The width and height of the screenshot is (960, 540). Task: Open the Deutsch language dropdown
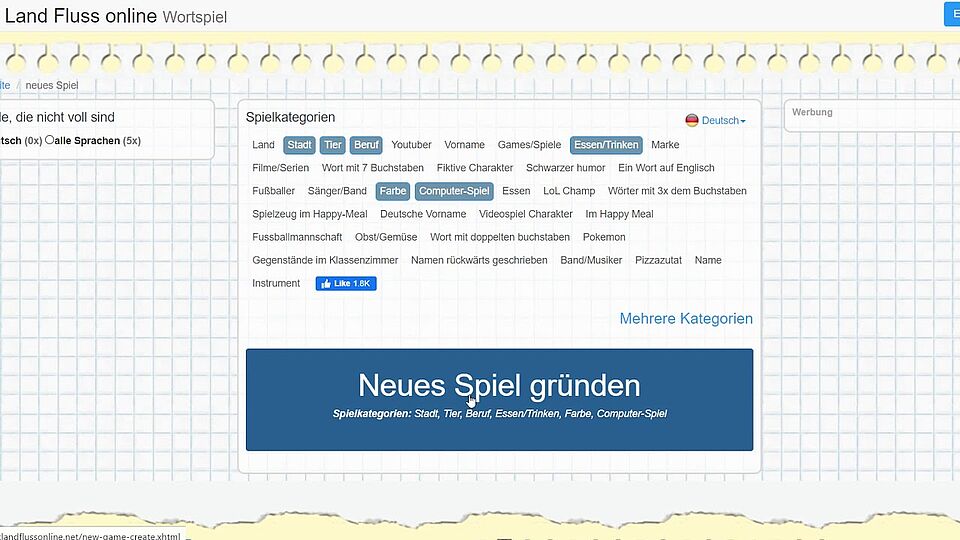[x=723, y=121]
